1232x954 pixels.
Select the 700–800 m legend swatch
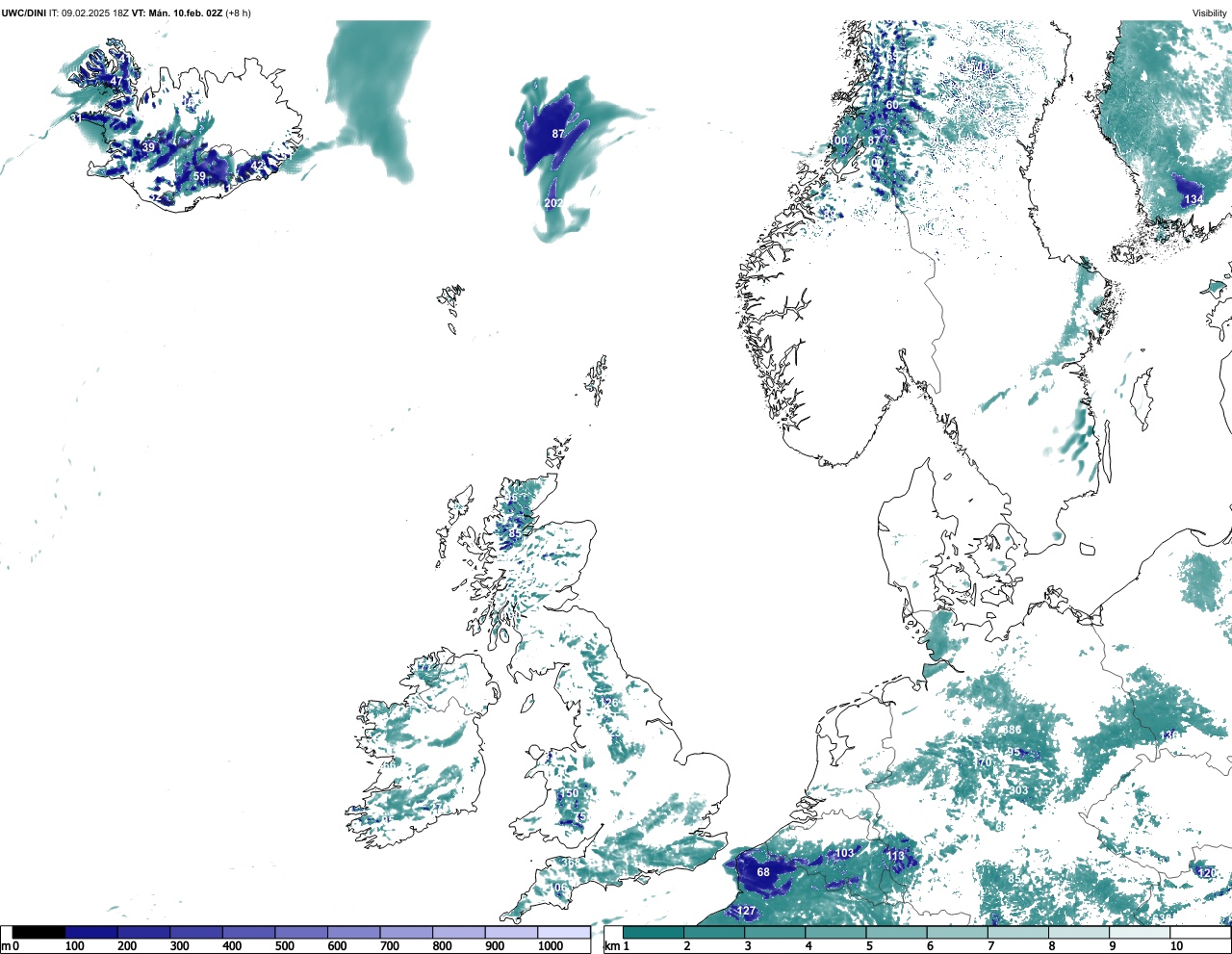point(406,933)
